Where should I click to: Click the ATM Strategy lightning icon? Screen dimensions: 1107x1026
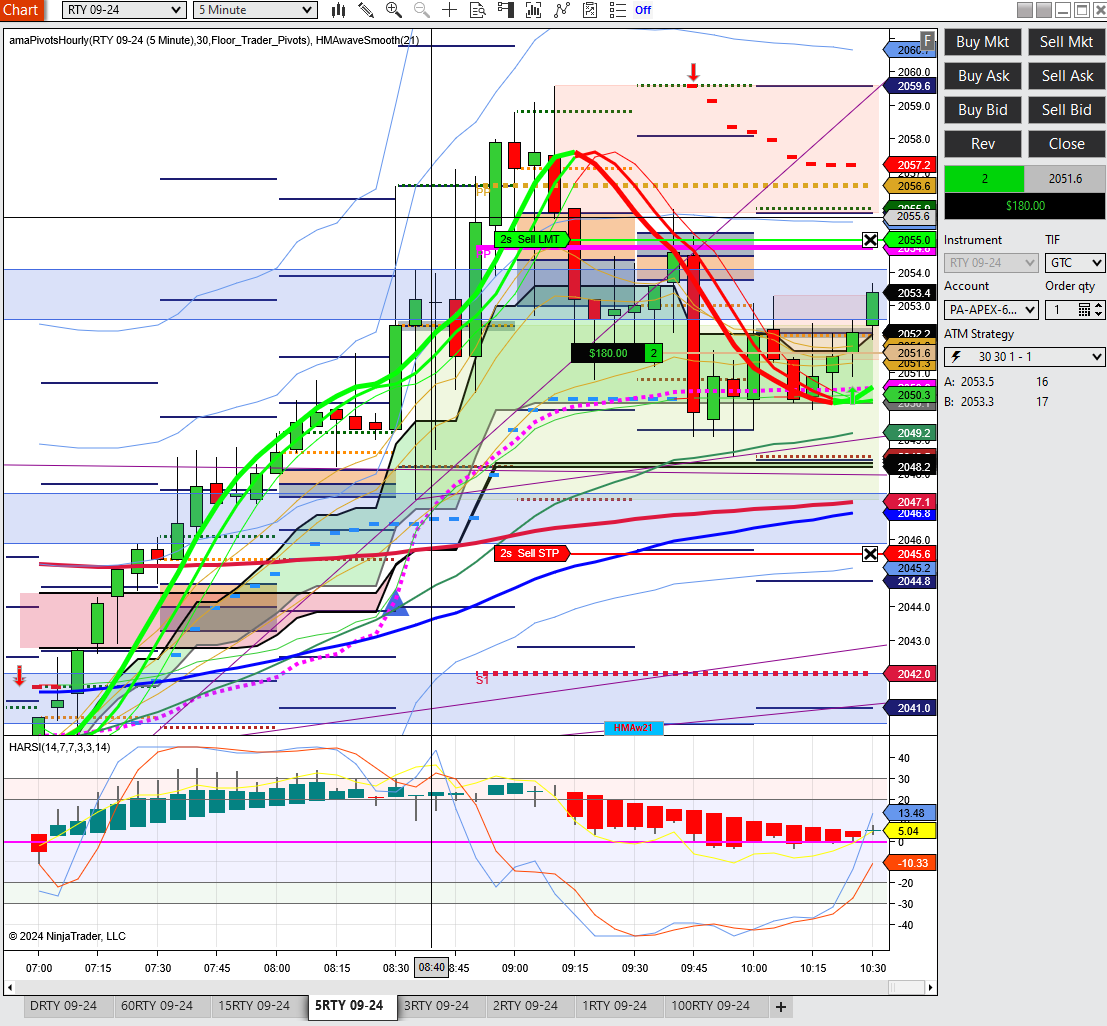click(956, 357)
